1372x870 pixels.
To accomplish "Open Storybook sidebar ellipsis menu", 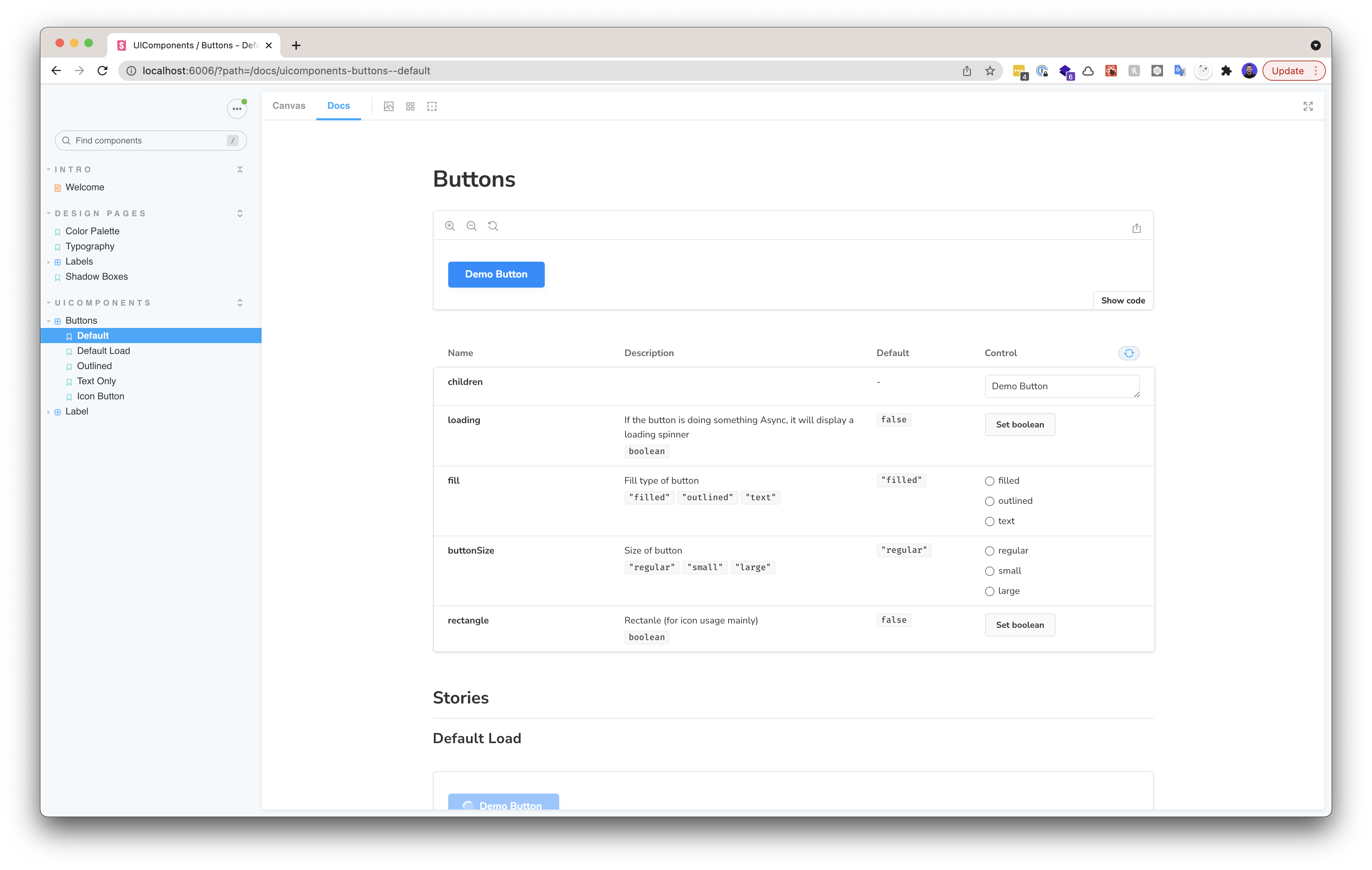I will click(236, 108).
